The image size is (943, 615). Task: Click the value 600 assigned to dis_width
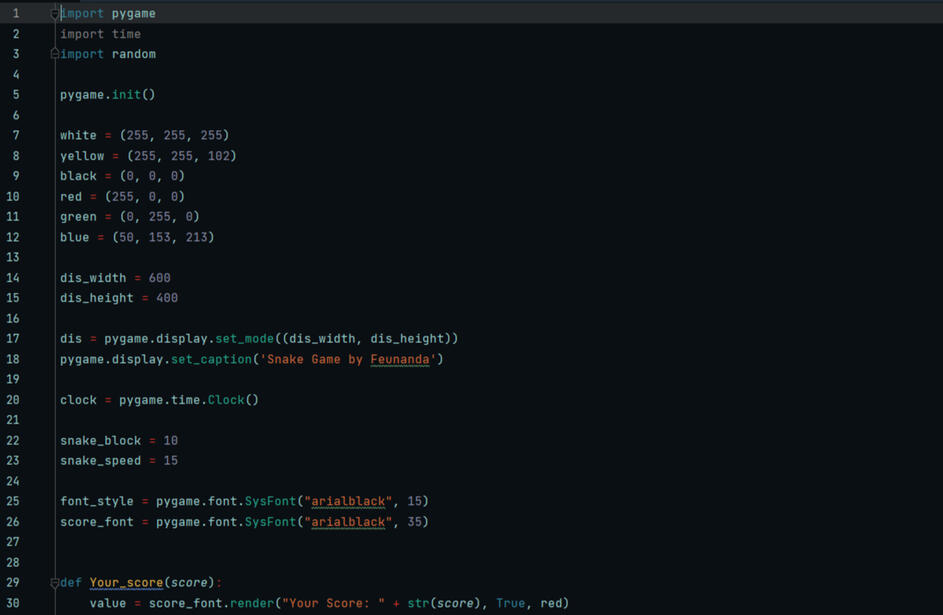(159, 278)
